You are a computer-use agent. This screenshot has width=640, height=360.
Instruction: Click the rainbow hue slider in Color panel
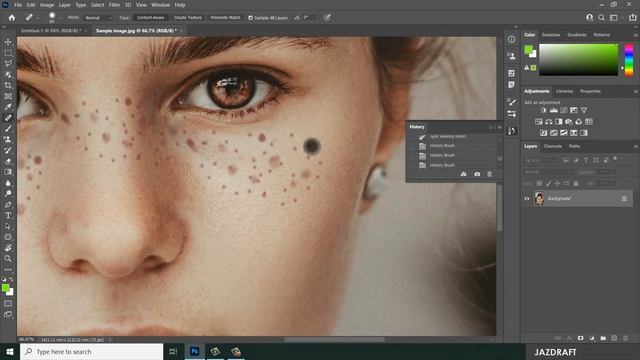[629, 60]
